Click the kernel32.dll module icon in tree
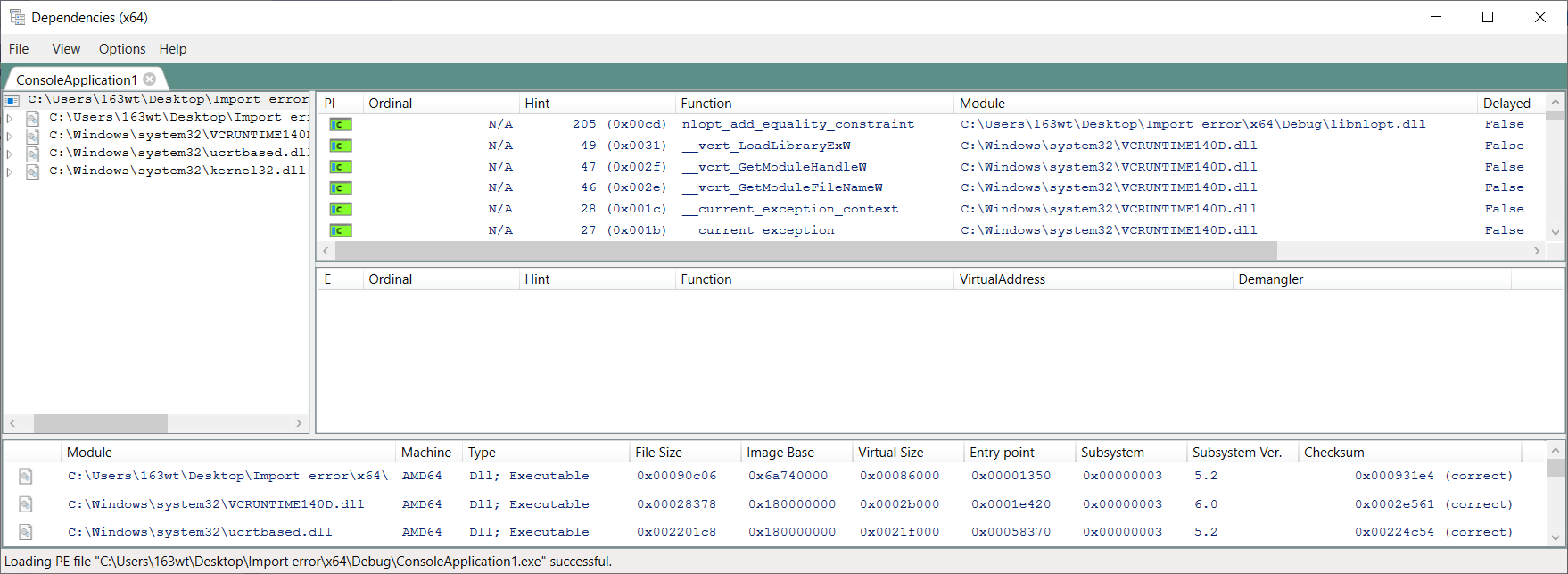 click(33, 171)
